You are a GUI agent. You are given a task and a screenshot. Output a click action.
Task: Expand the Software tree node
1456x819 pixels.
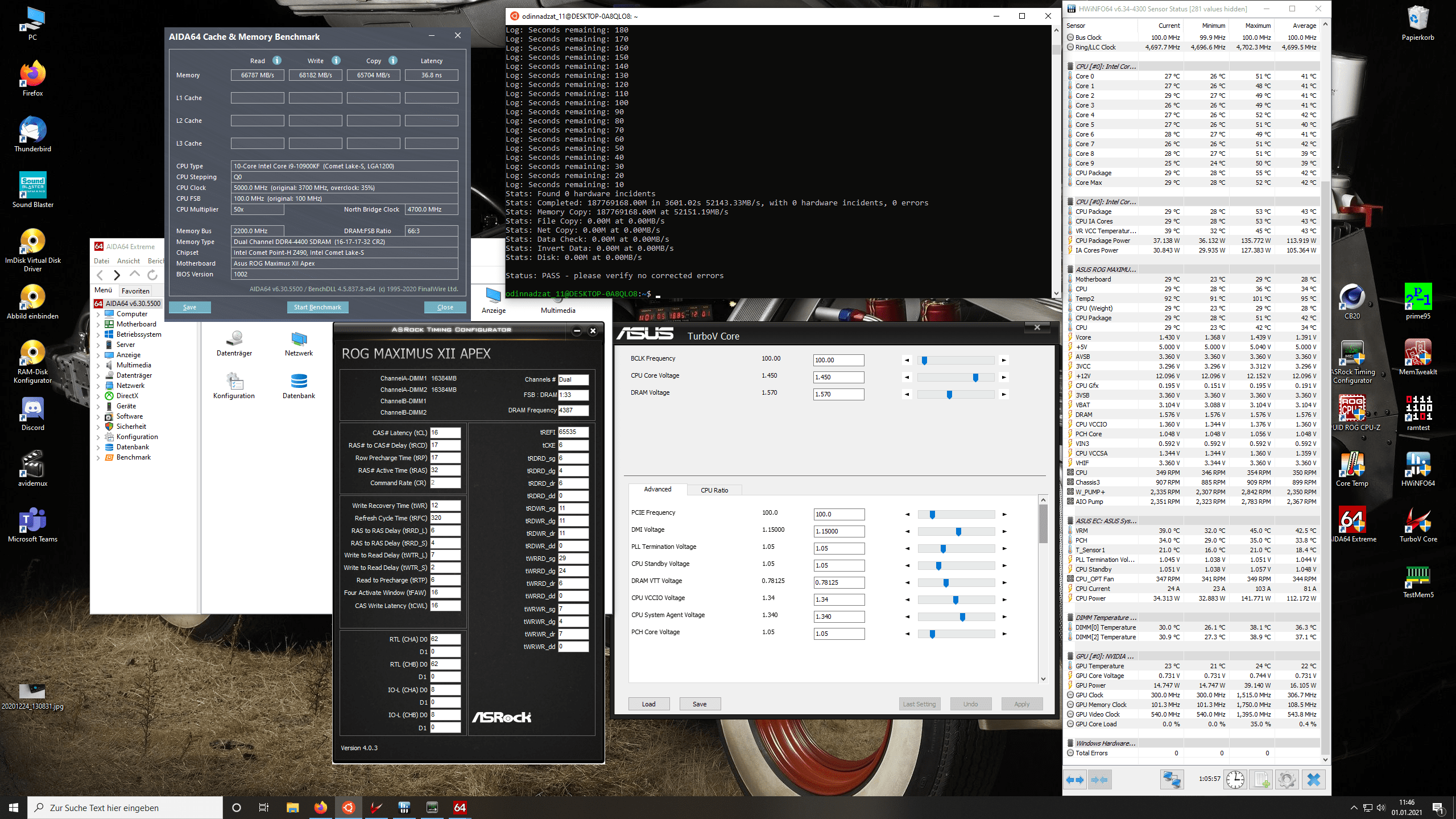click(x=98, y=416)
